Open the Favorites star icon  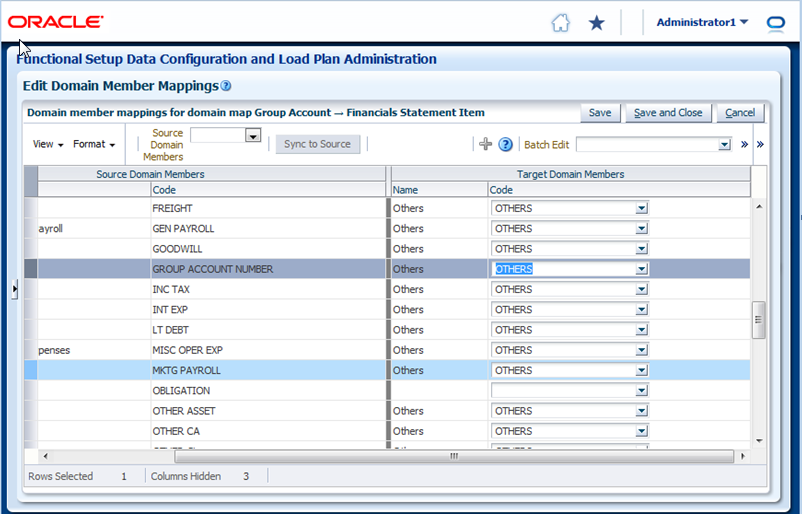click(x=596, y=23)
